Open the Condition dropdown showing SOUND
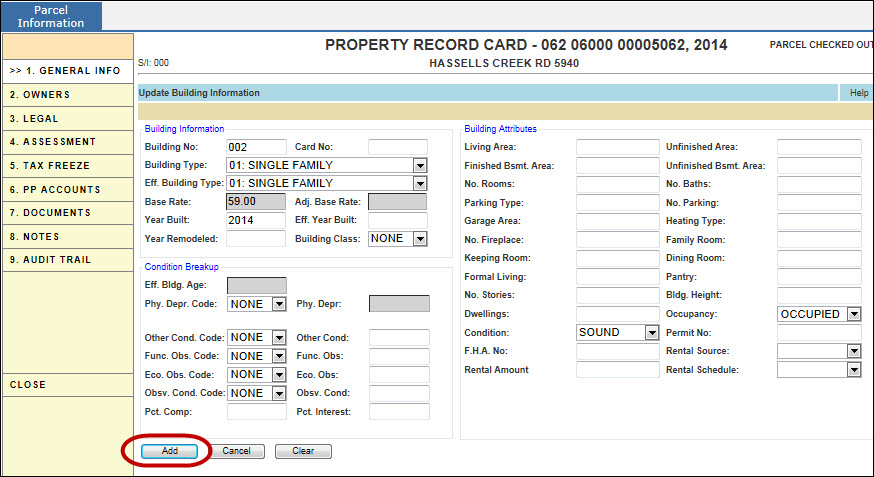Image resolution: width=874 pixels, height=477 pixels. coord(651,333)
